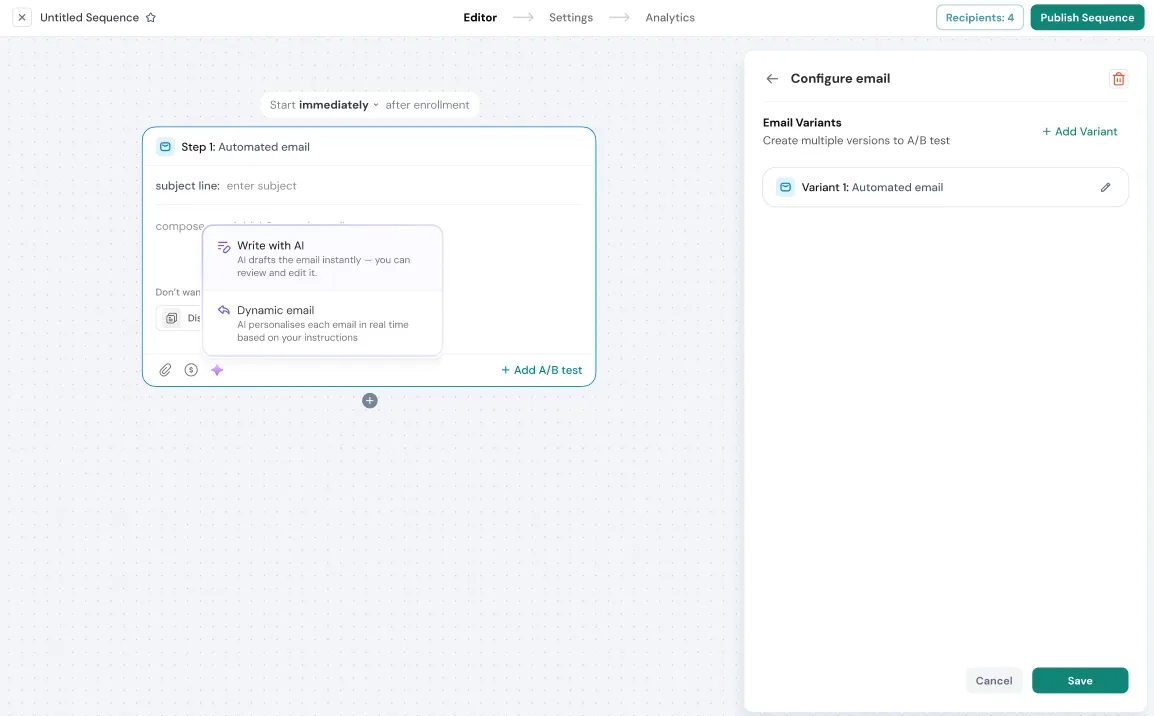This screenshot has width=1154, height=716.
Task: Attach a file with paperclip icon
Action: click(166, 369)
